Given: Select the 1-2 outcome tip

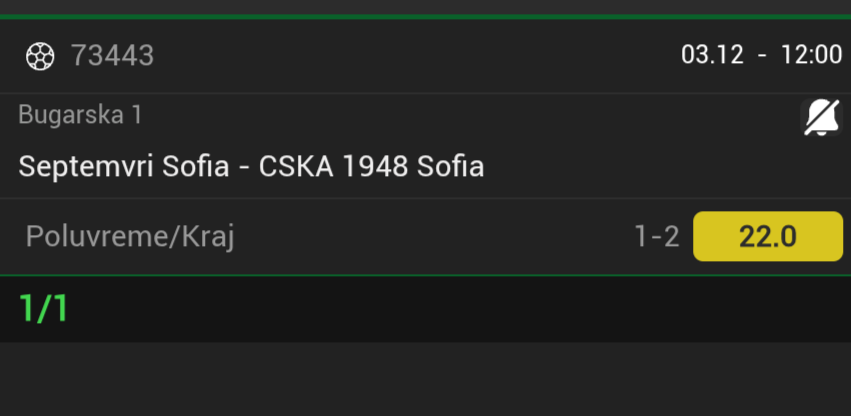Looking at the screenshot, I should (656, 237).
